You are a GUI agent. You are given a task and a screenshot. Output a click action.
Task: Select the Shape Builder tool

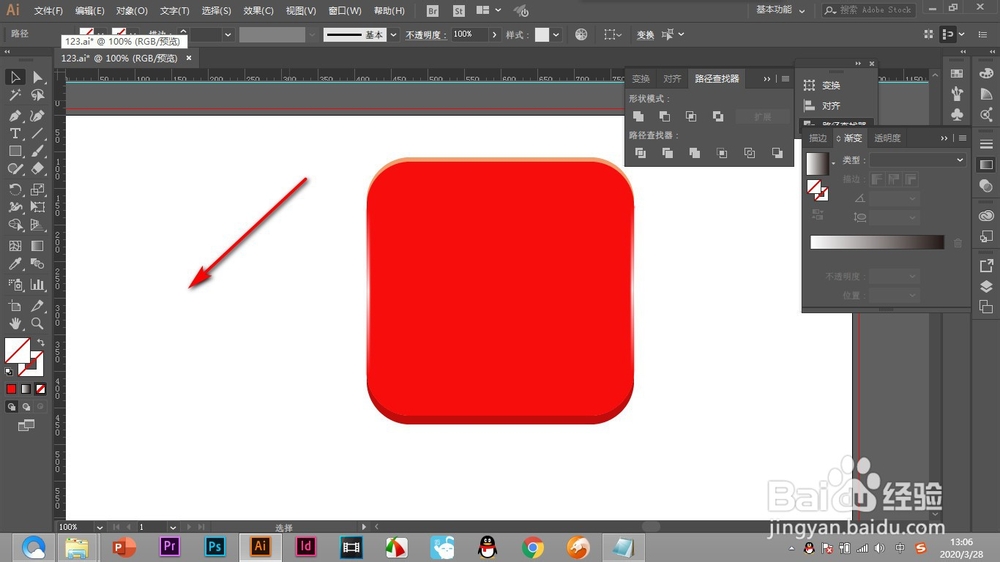coord(15,225)
